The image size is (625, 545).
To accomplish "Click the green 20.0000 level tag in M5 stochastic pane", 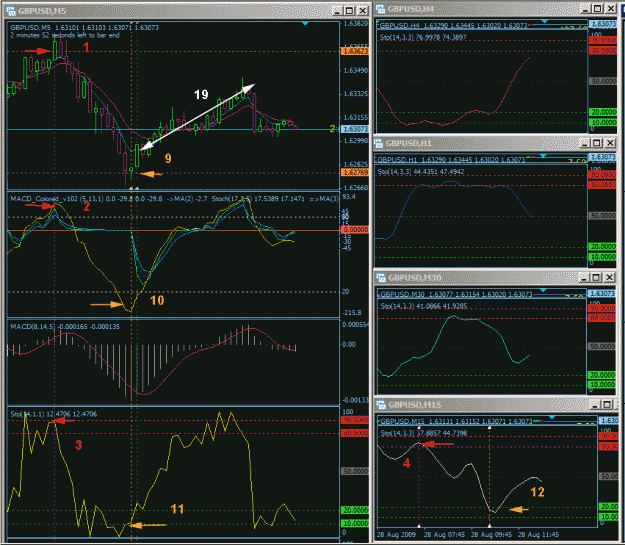I will pos(355,510).
